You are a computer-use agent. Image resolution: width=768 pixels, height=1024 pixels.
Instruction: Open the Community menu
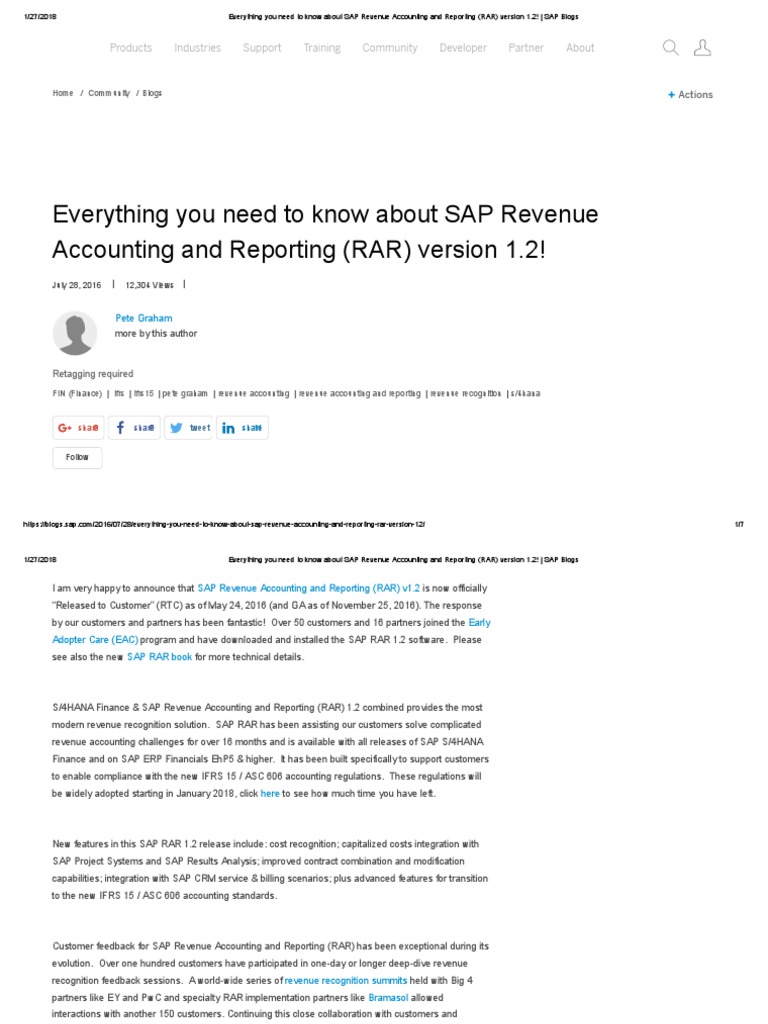point(390,48)
